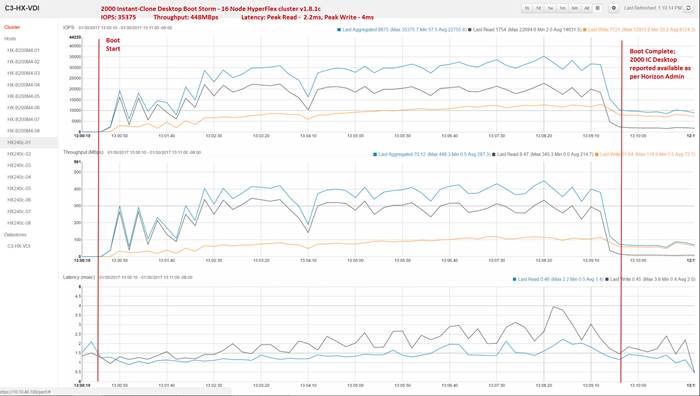This screenshot has height=396, width=700.
Task: Select host HX-B200M4-03
Action: tap(24, 73)
